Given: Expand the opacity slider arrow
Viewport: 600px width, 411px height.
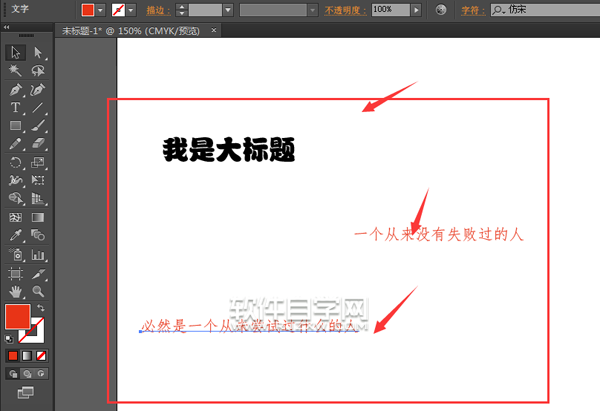Looking at the screenshot, I should coord(416,10).
